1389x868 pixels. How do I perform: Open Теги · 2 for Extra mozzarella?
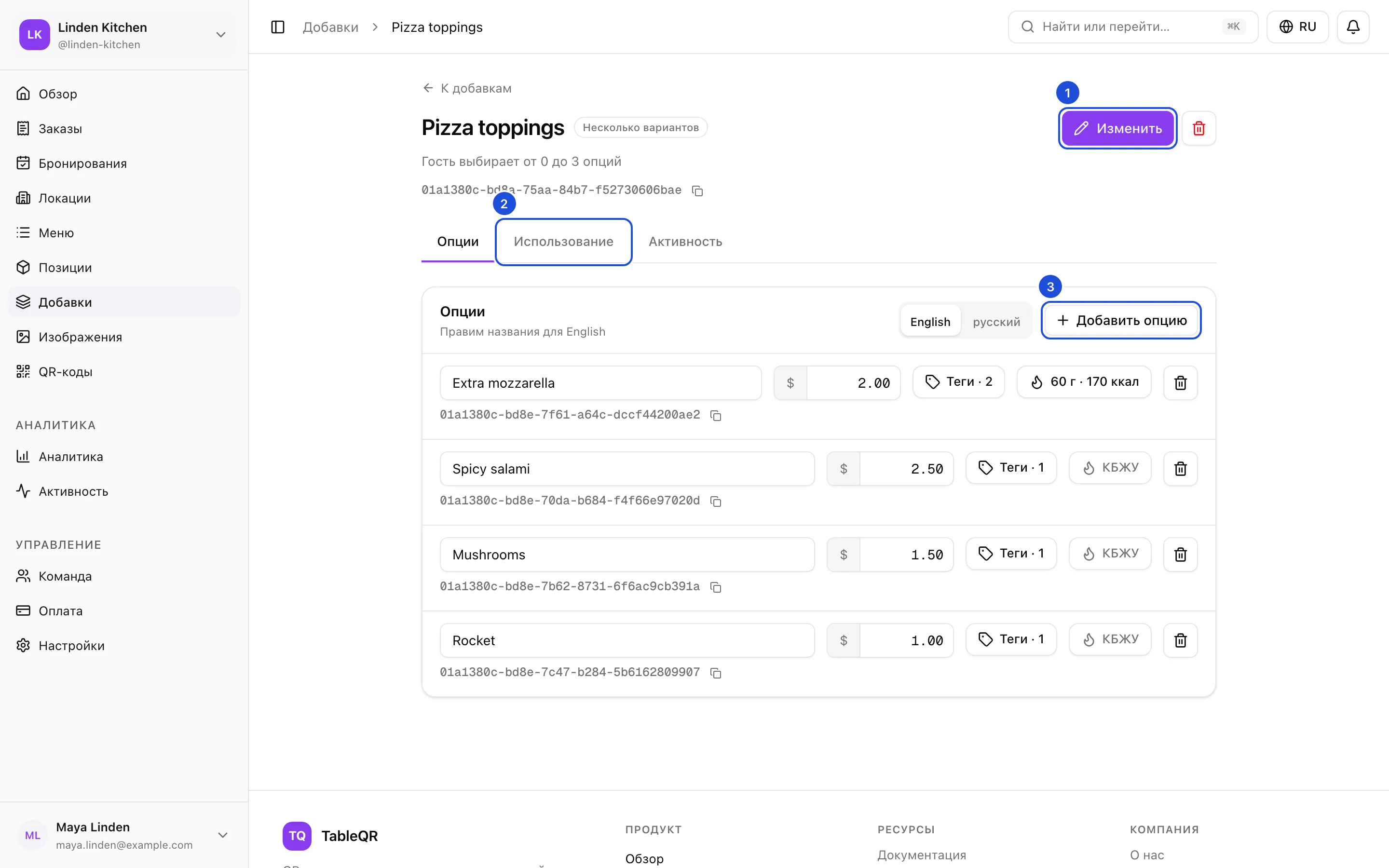[x=958, y=382]
